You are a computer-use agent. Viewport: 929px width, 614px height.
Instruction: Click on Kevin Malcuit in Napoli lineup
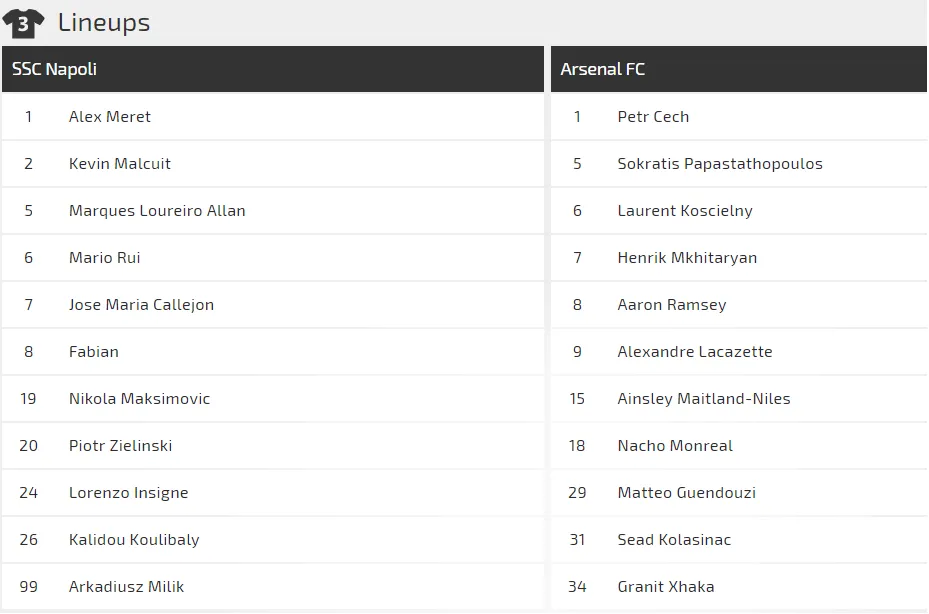tap(120, 164)
